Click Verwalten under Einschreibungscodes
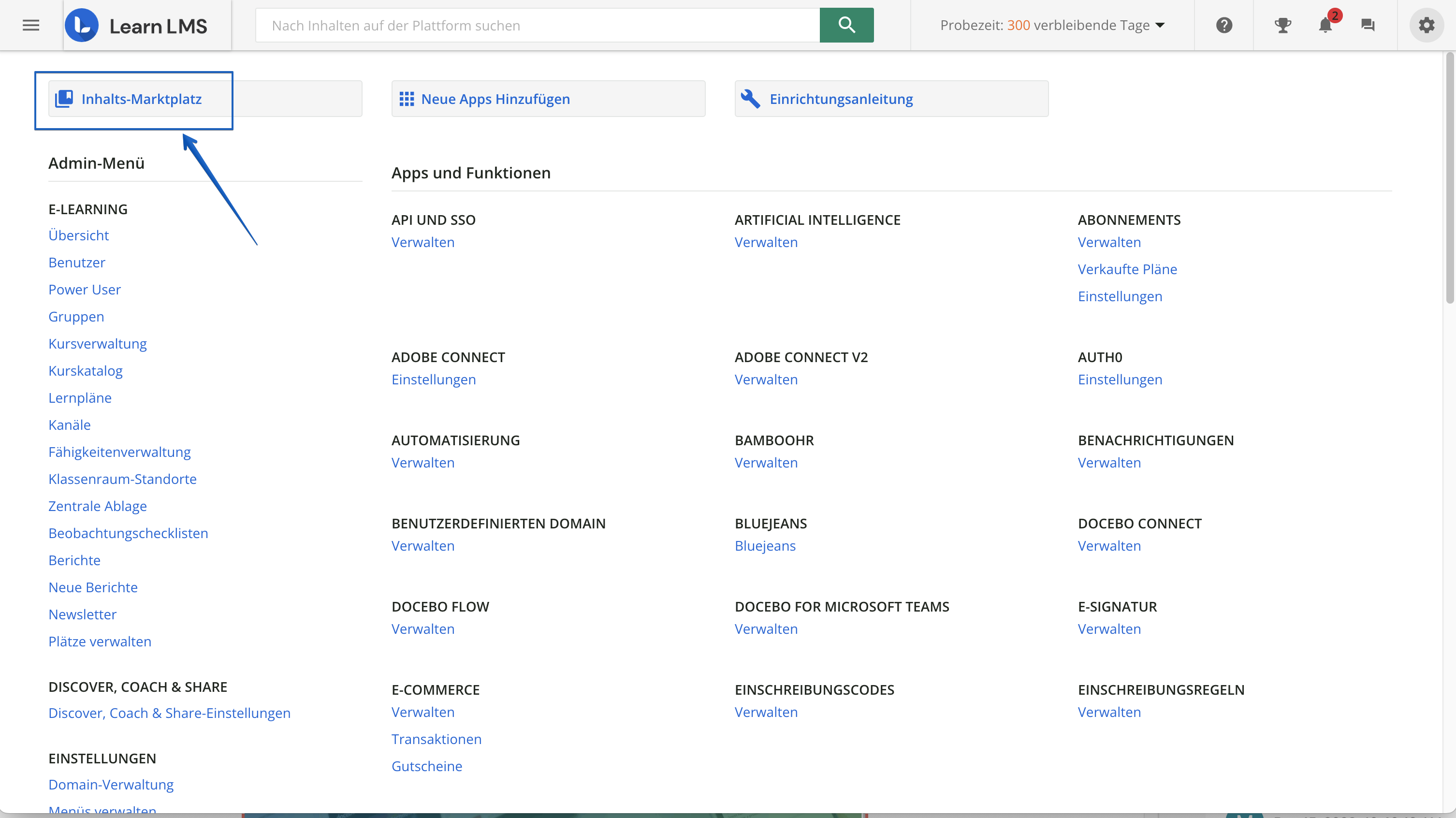The width and height of the screenshot is (1456, 818). pos(766,712)
